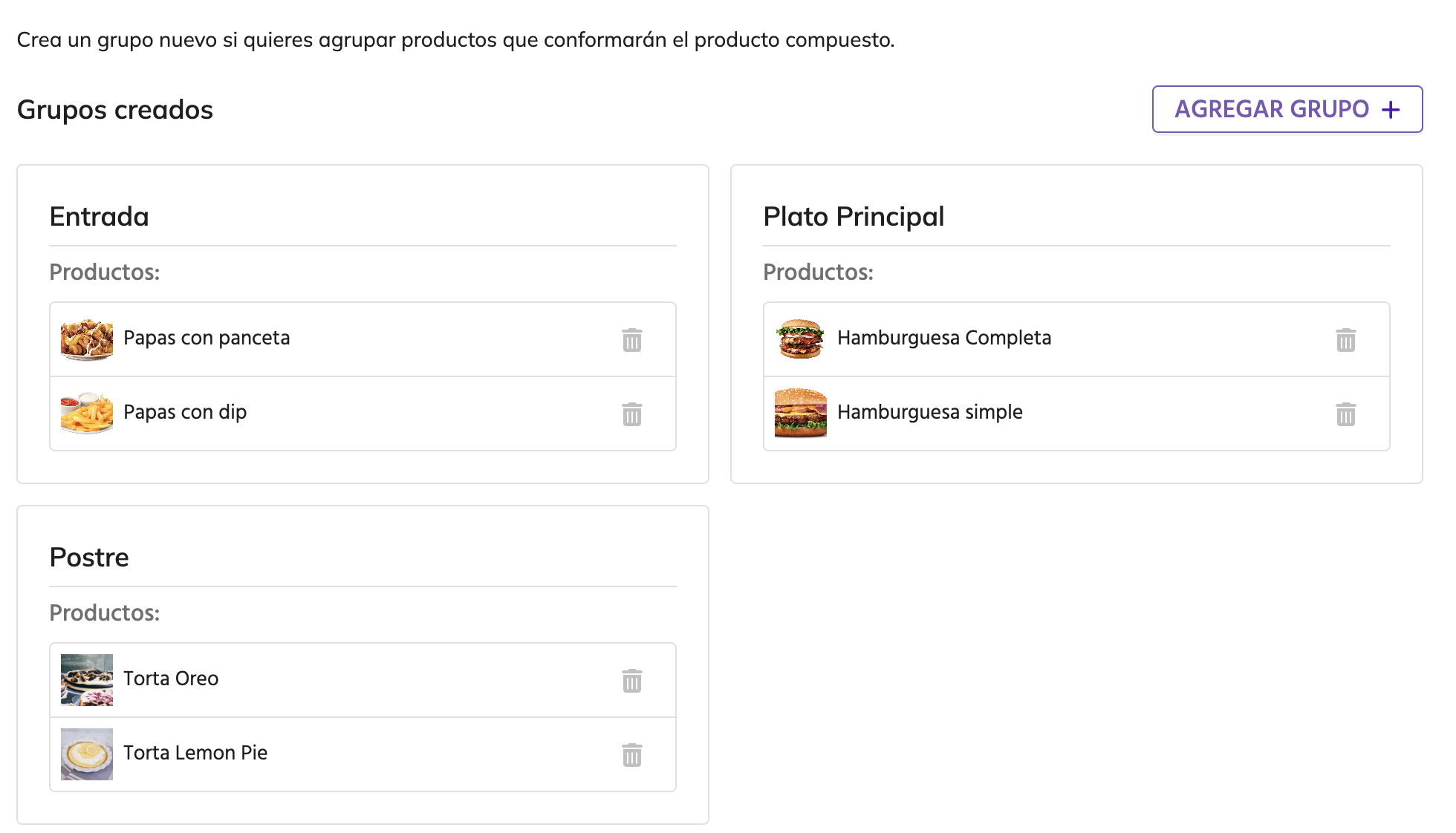Open the Torta Oreo thumbnail
The height and width of the screenshot is (833, 1456).
(87, 679)
